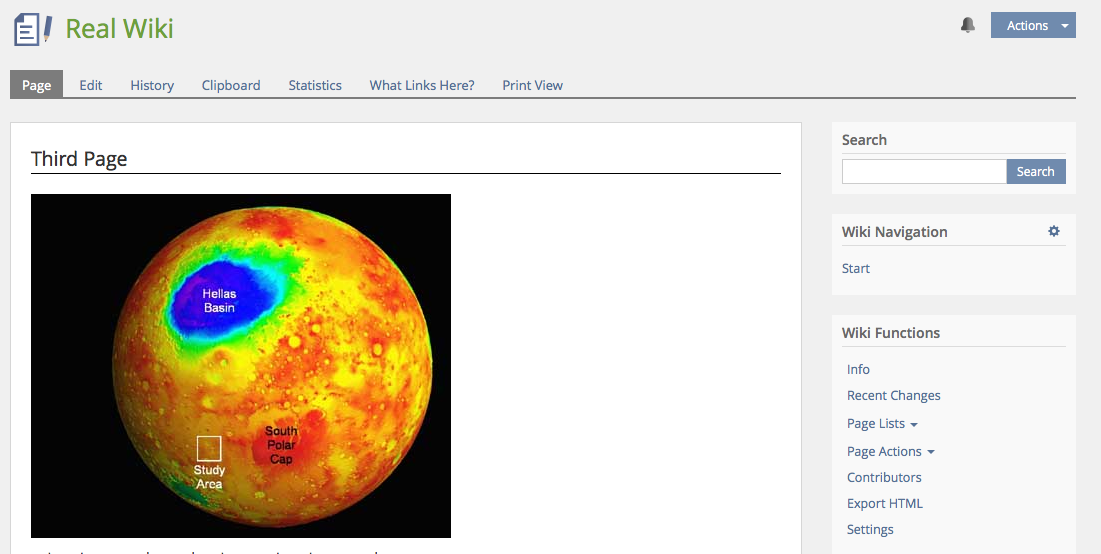The width and height of the screenshot is (1101, 554).
Task: Click the Mars Hellas Basin image
Action: [241, 366]
